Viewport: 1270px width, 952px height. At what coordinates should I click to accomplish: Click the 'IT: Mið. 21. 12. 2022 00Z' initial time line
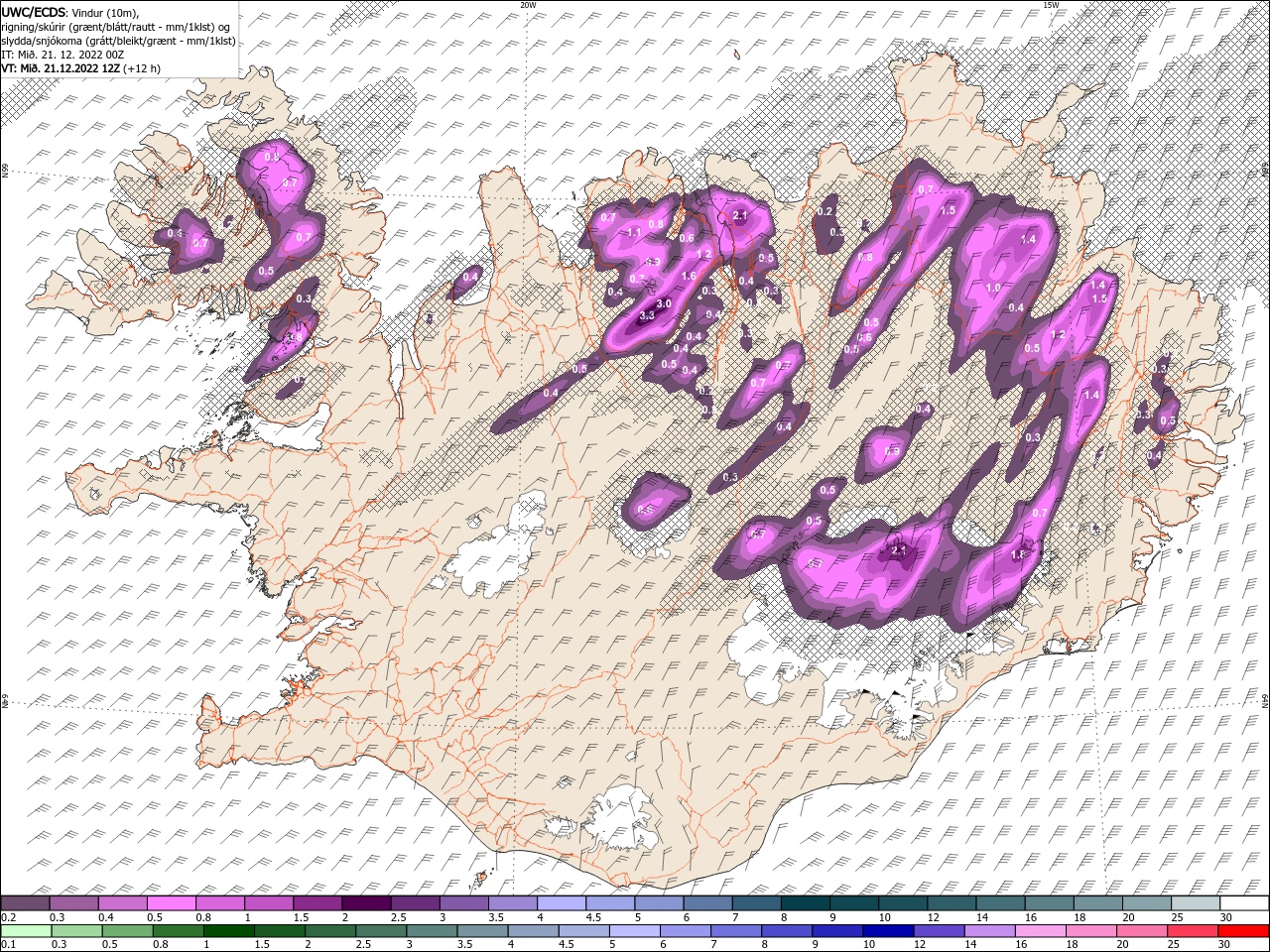tap(63, 55)
